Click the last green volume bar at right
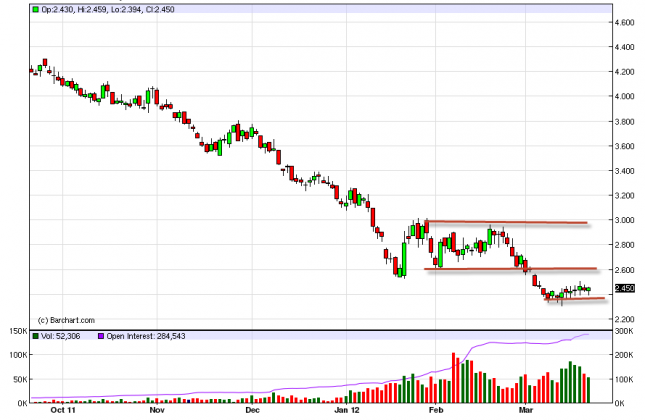The image size is (645, 420). [589, 390]
